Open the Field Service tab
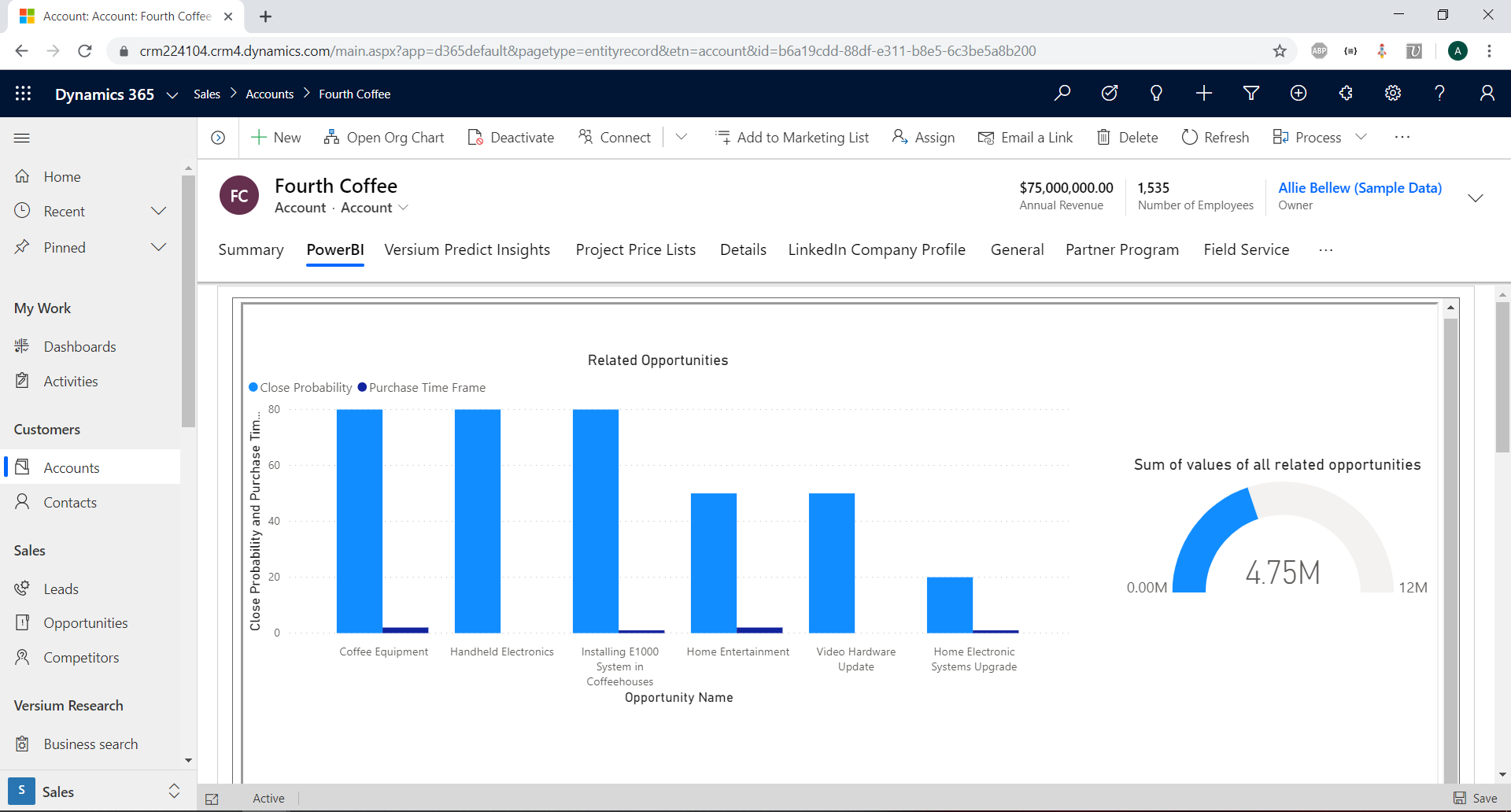Screen dimensions: 1511x812 click(x=1247, y=249)
